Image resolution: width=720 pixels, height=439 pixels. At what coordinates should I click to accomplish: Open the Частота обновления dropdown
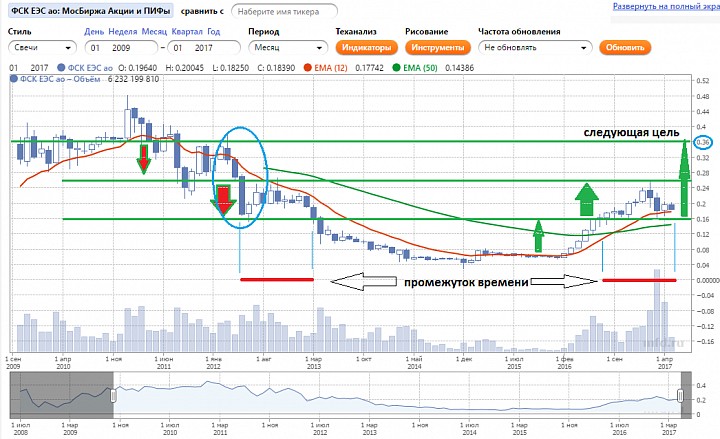click(535, 47)
